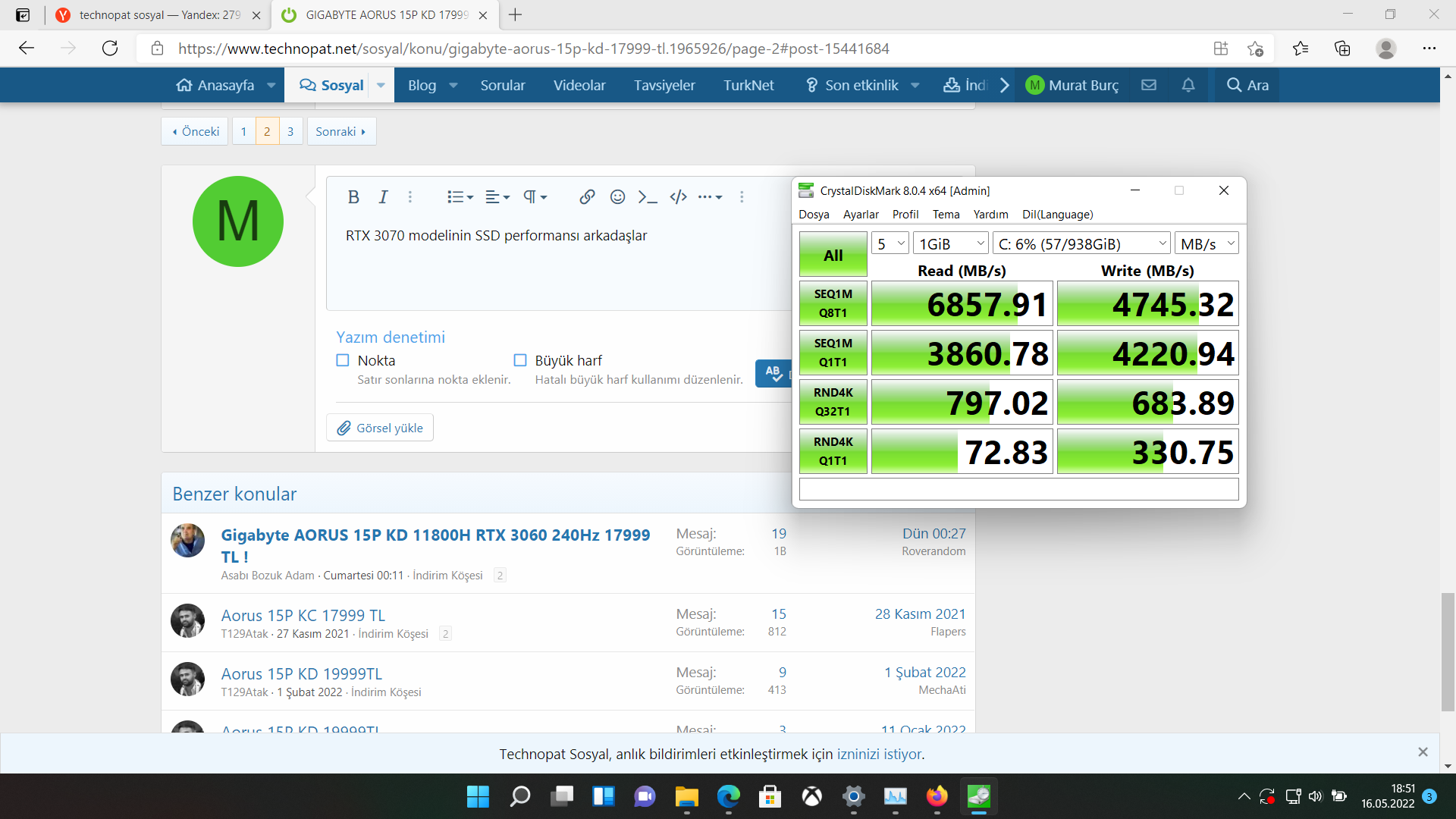Open the notifications bell icon
Screen dimensions: 1456x819
point(1188,85)
